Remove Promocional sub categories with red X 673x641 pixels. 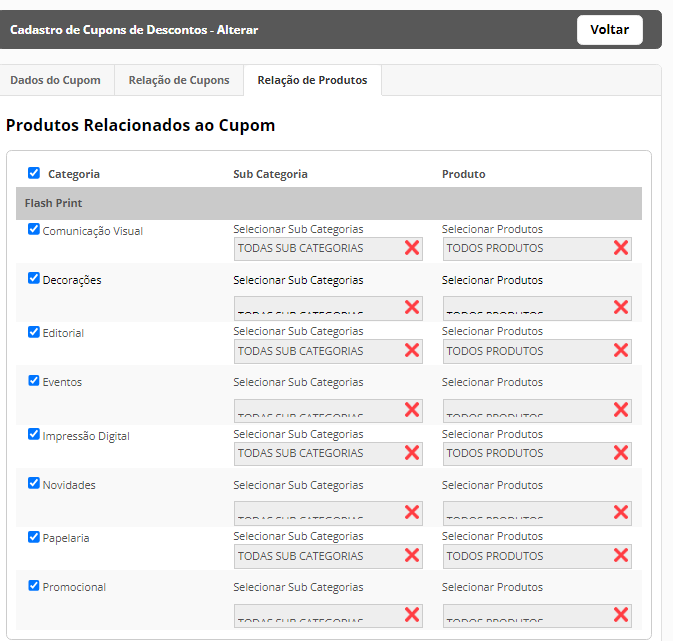click(x=412, y=615)
